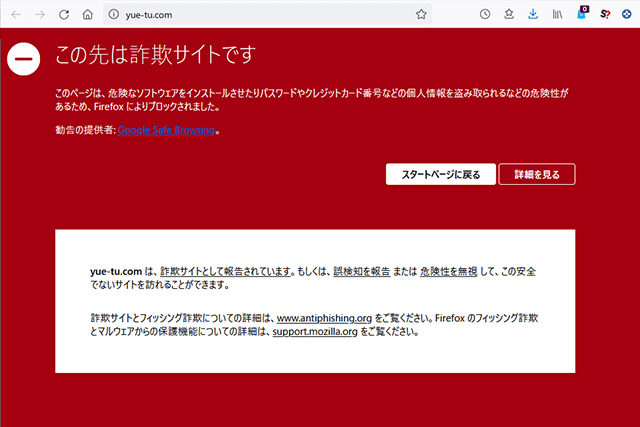Open the 詐欺サイトとして報告されています link
Image resolution: width=640 pixels, height=427 pixels.
(226, 271)
